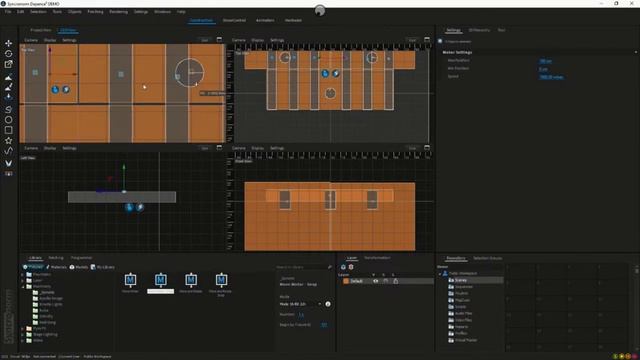
Task: Click the My Library button
Action: (x=102, y=267)
